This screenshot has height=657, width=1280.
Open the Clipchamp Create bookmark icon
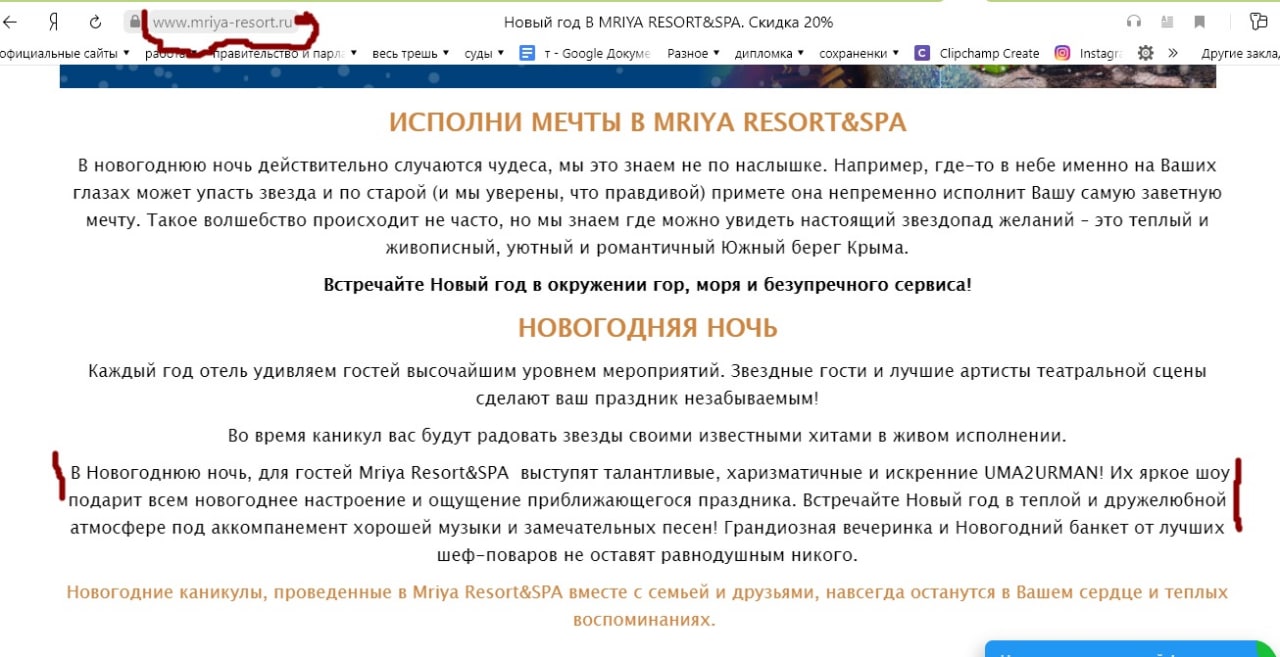pos(922,53)
